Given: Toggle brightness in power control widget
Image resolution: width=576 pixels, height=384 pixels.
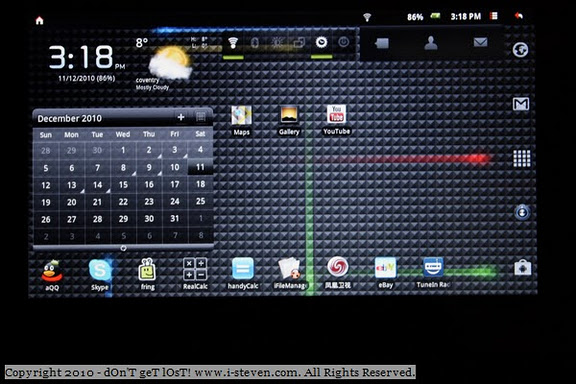Looking at the screenshot, I should pos(277,43).
